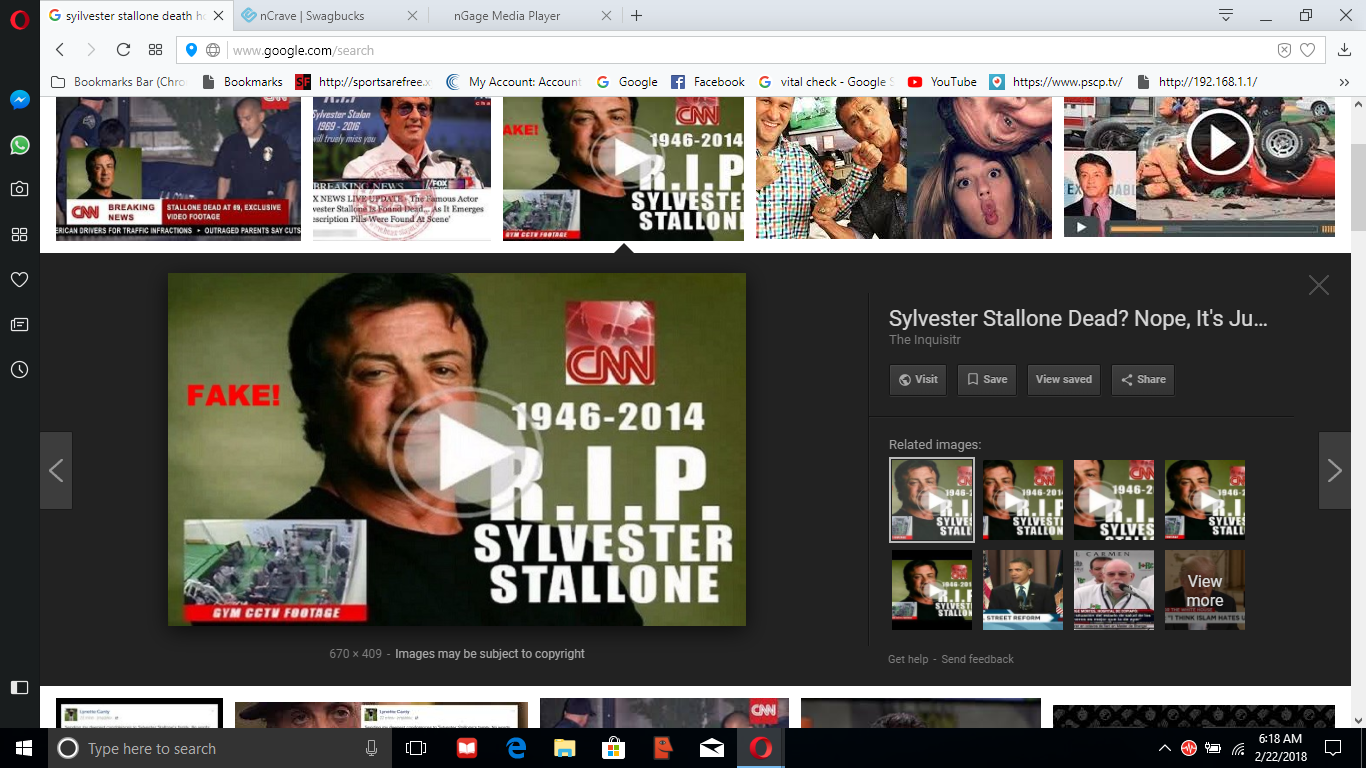1366x768 pixels.
Task: Select the CNN Breaking News result thumbnail
Action: [x=178, y=168]
